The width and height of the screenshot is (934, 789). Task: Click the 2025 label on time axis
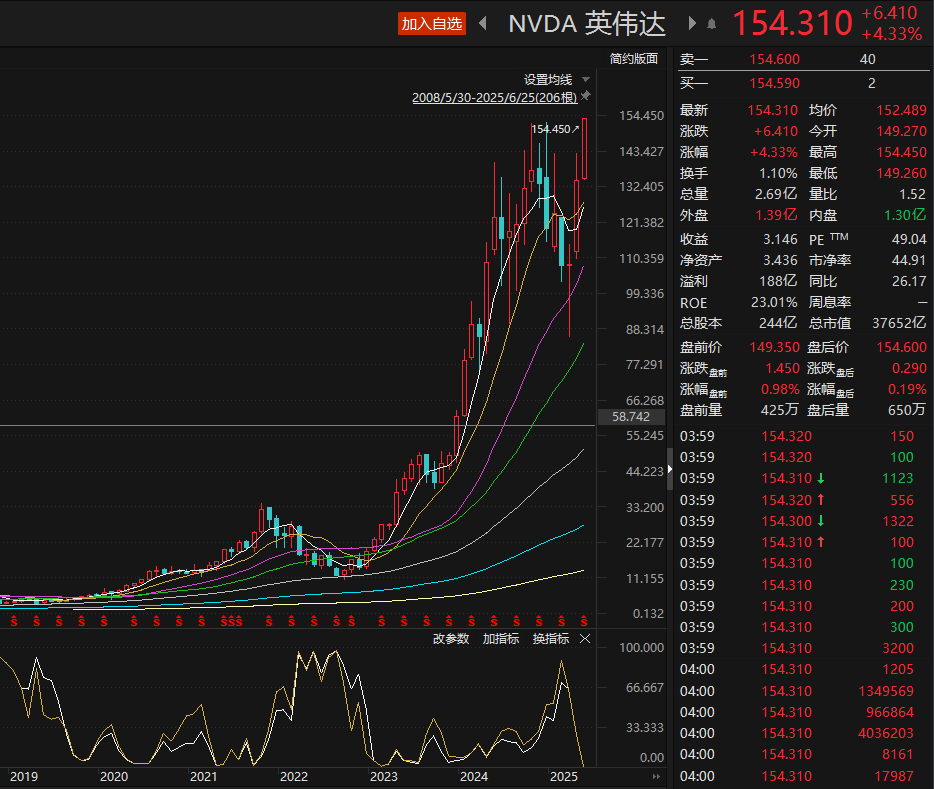[x=563, y=776]
